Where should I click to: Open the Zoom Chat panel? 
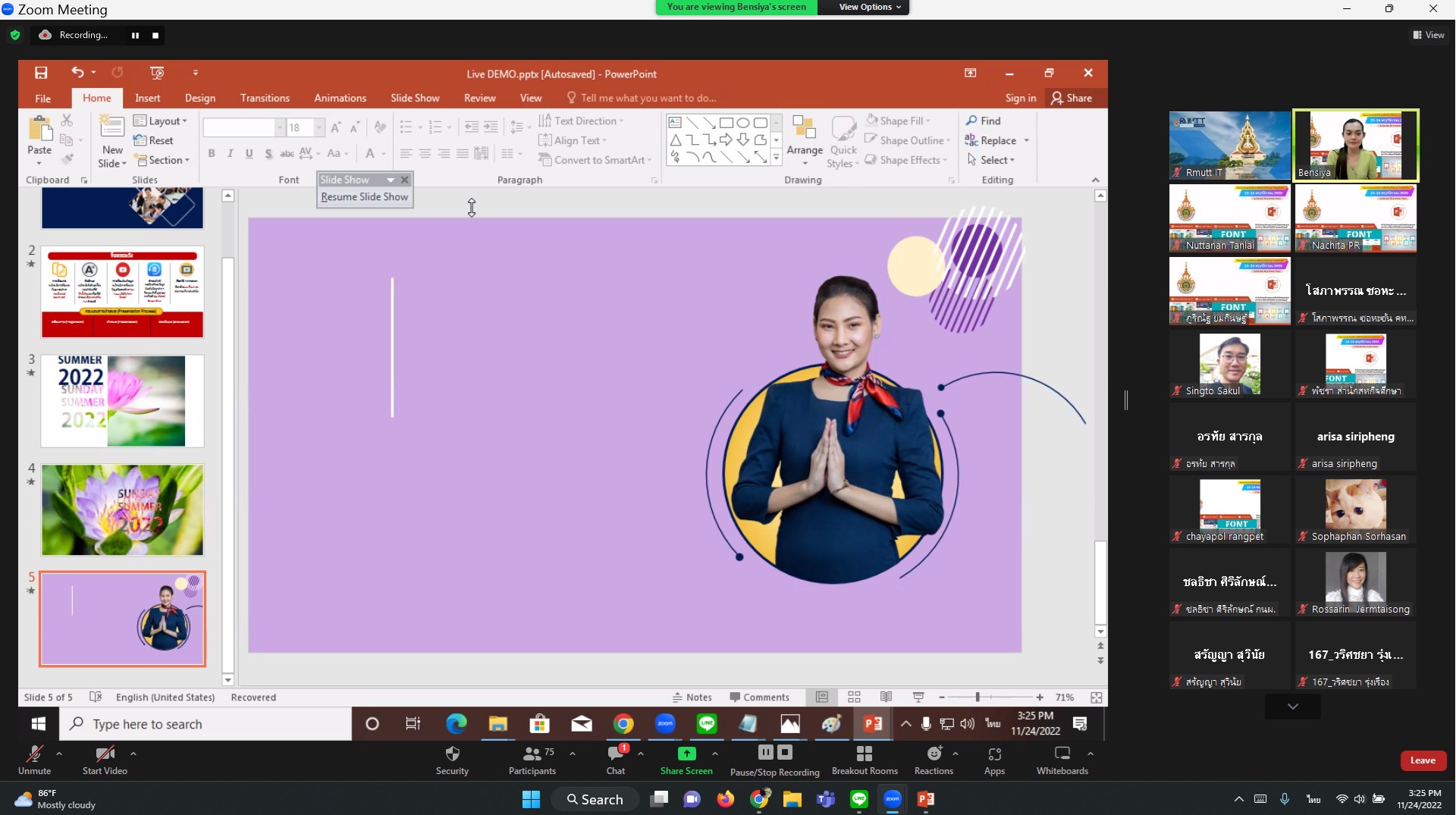(x=616, y=760)
